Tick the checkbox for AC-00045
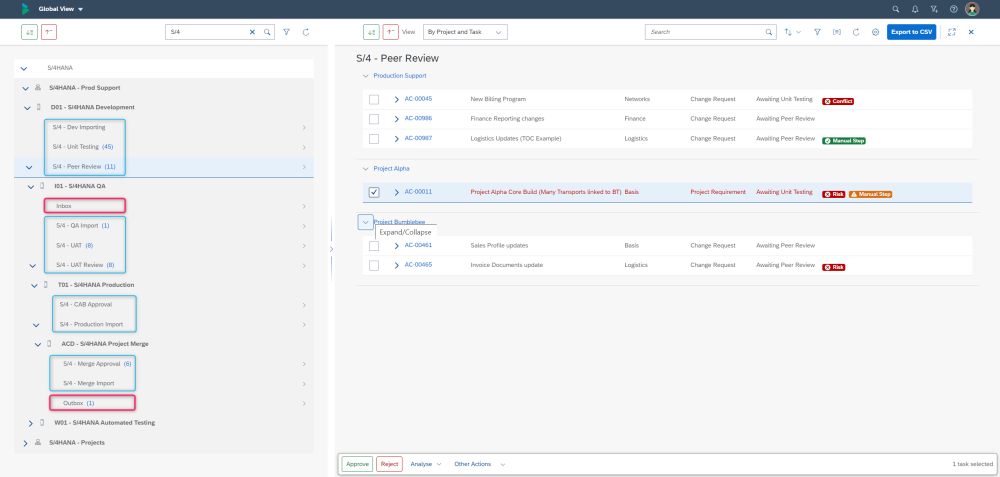Viewport: 1000px width, 477px height. [x=374, y=99]
